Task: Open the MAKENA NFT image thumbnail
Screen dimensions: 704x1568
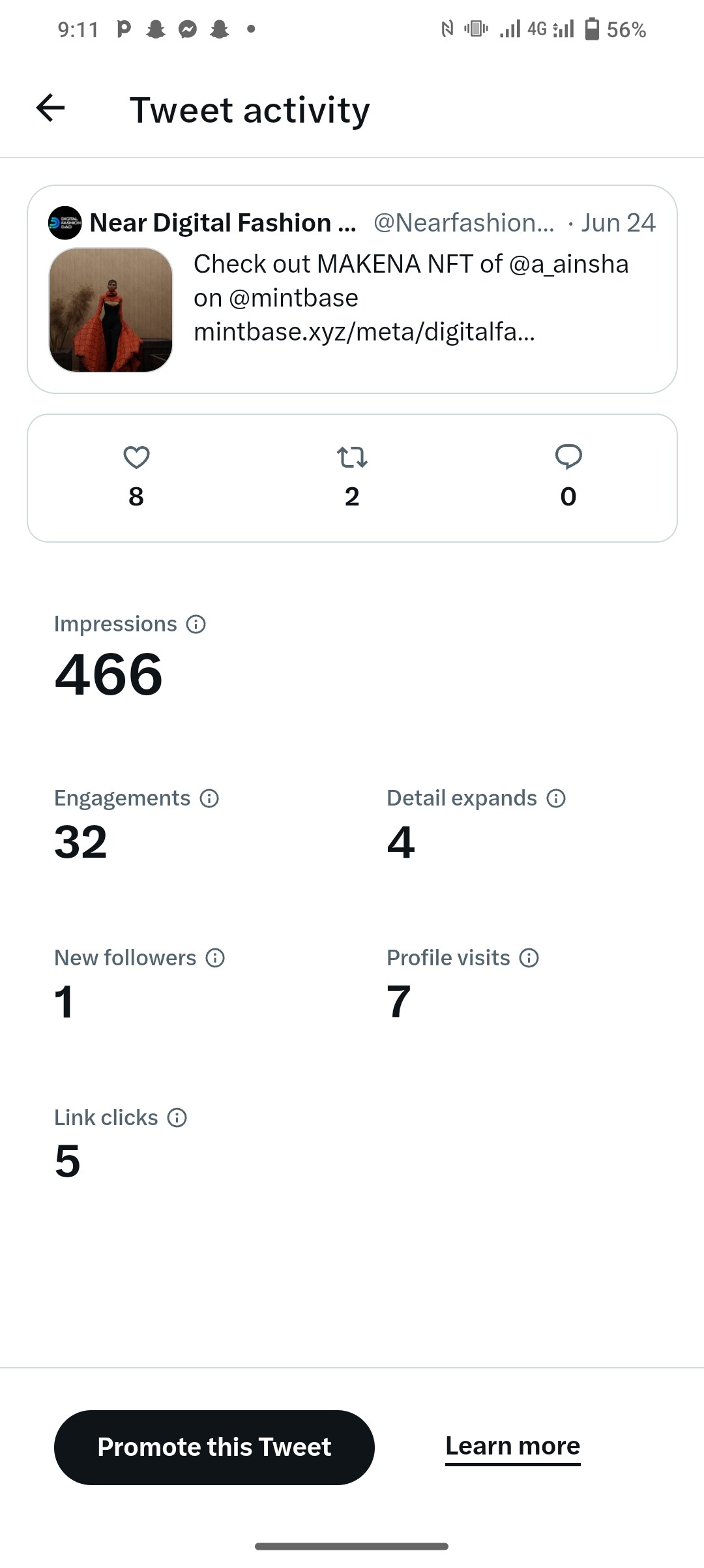Action: [x=111, y=310]
